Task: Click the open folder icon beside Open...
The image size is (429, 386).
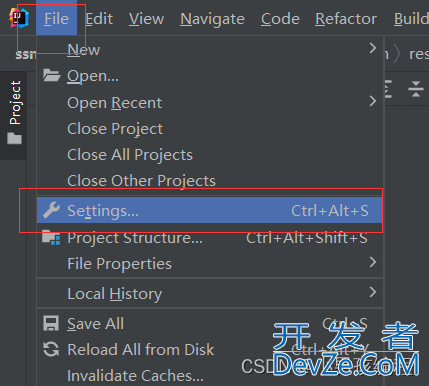Action: pos(52,75)
